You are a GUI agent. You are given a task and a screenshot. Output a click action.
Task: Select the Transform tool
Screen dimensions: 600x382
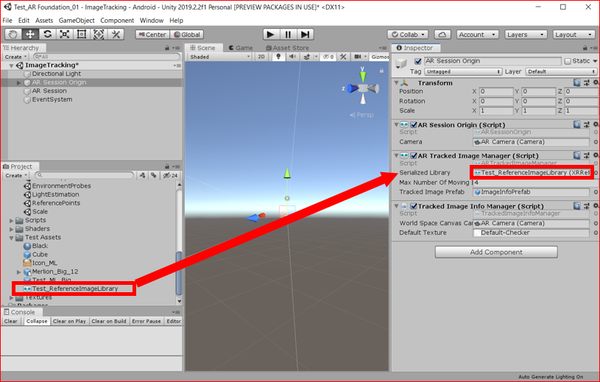[x=99, y=34]
